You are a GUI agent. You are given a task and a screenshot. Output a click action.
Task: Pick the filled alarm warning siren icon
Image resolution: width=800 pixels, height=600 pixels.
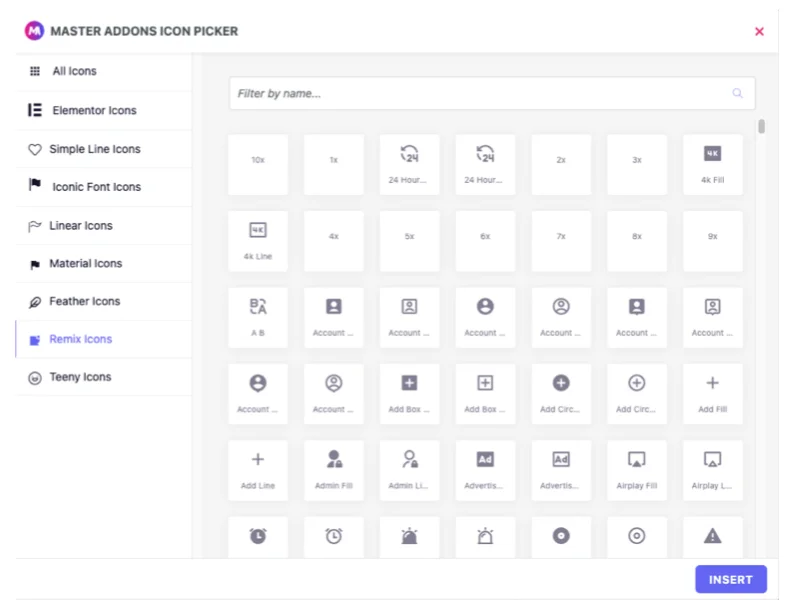pos(409,537)
